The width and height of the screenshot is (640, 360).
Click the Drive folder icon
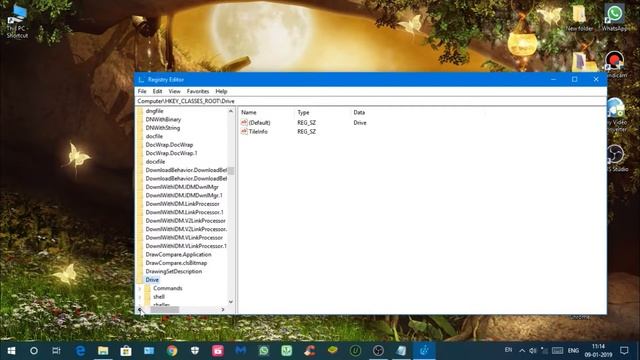pyautogui.click(x=140, y=280)
